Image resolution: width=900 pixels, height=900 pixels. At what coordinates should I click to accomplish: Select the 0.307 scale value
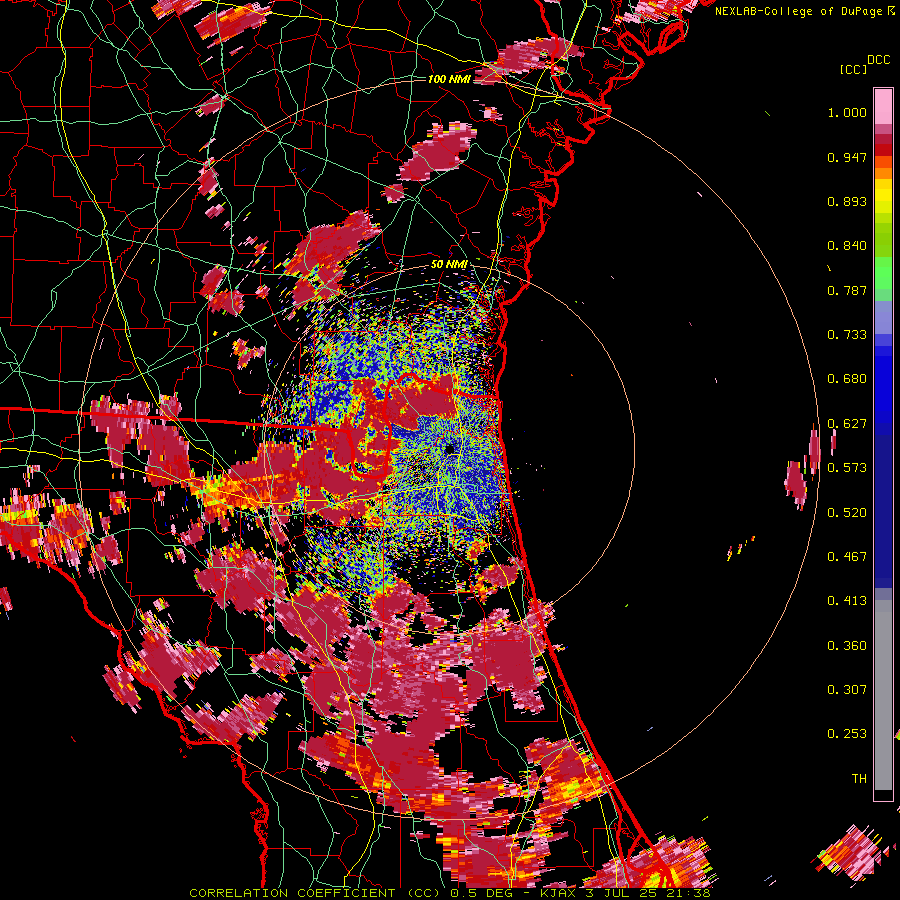pyautogui.click(x=847, y=690)
